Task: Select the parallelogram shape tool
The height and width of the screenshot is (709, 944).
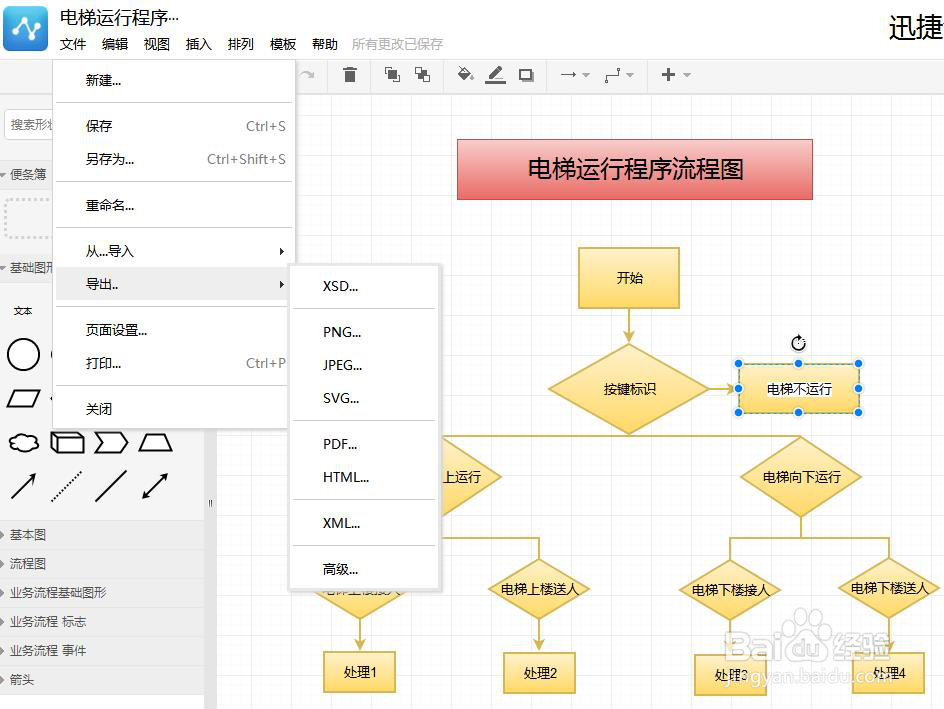Action: tap(23, 399)
